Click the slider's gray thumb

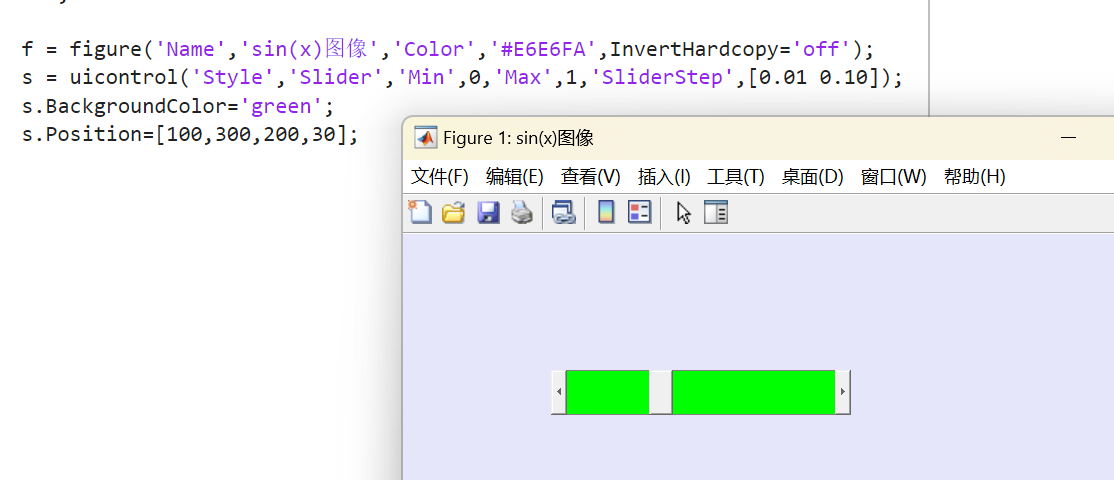661,392
